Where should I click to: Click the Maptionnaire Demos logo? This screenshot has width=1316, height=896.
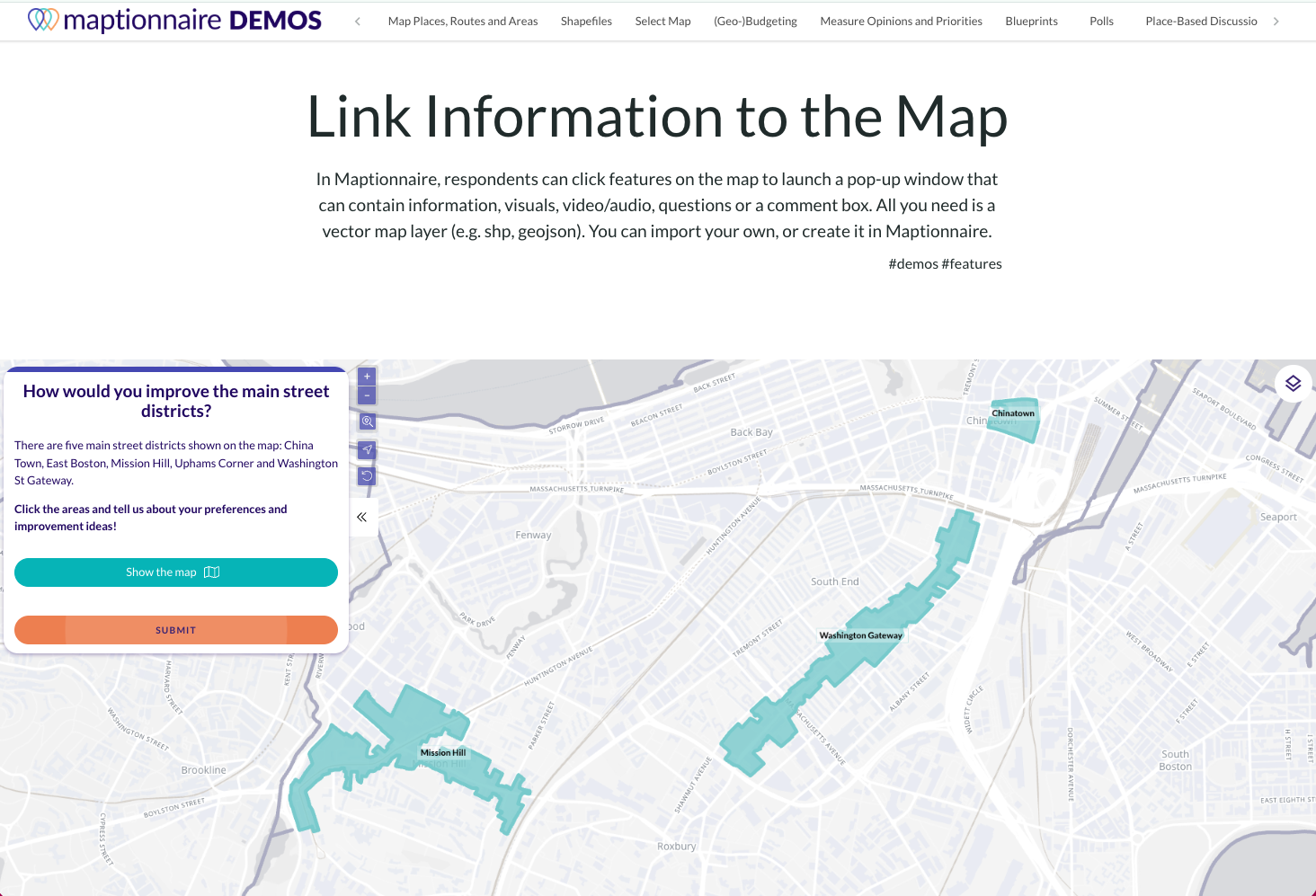click(174, 20)
